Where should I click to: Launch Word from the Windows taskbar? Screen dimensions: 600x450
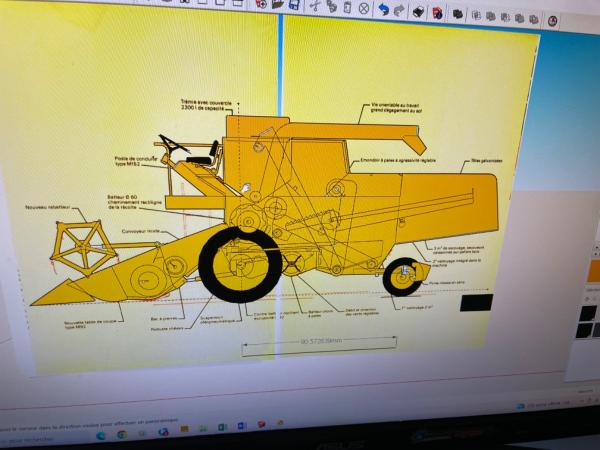(242, 427)
